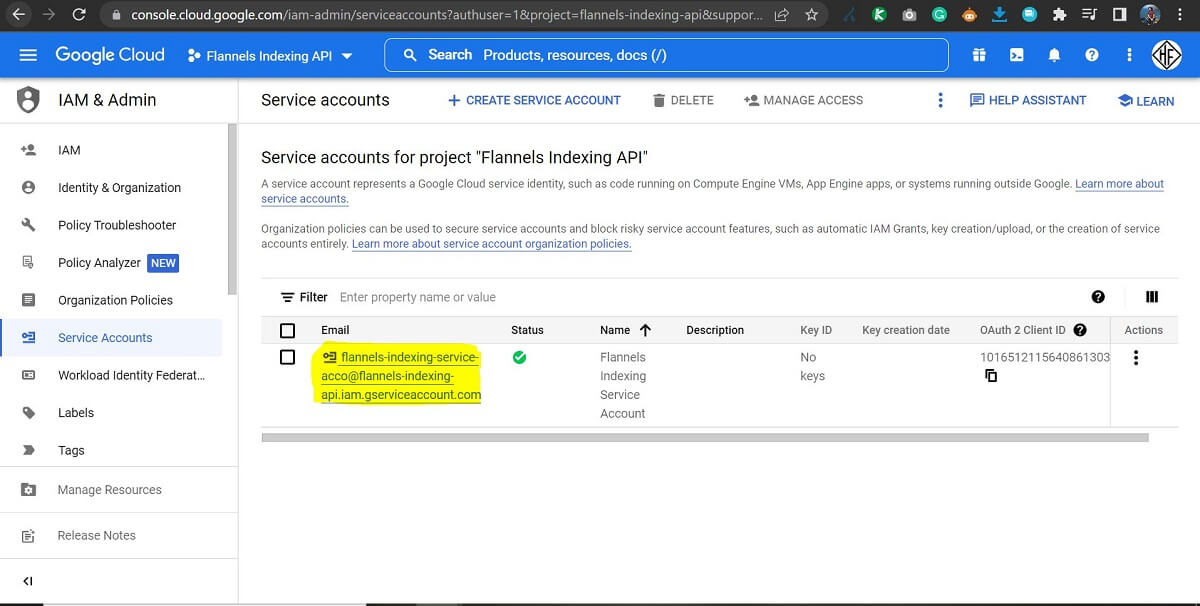Click the Labels tag icon in the sidebar
This screenshot has height=606, width=1200.
coord(28,412)
